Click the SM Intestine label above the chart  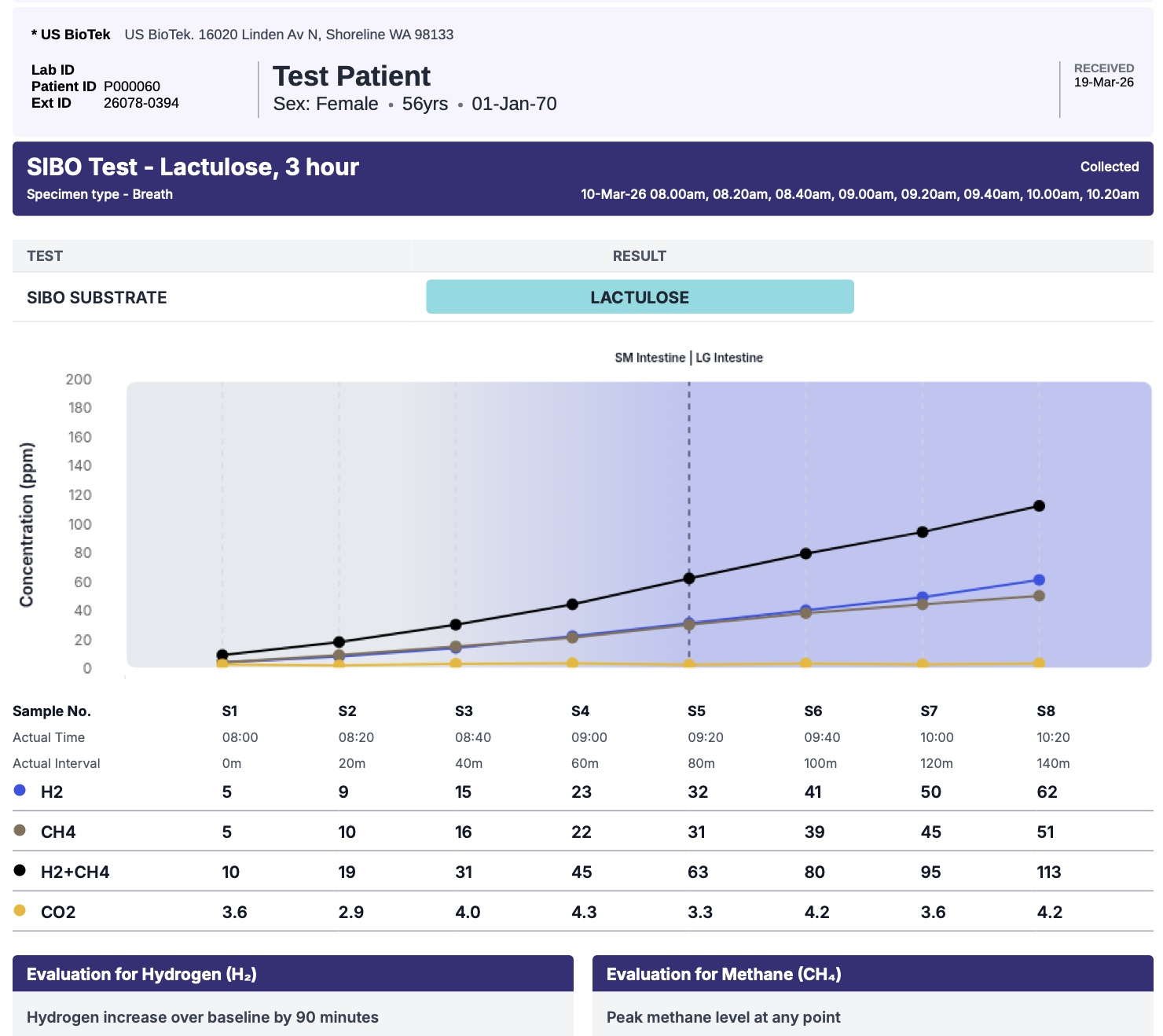click(649, 358)
